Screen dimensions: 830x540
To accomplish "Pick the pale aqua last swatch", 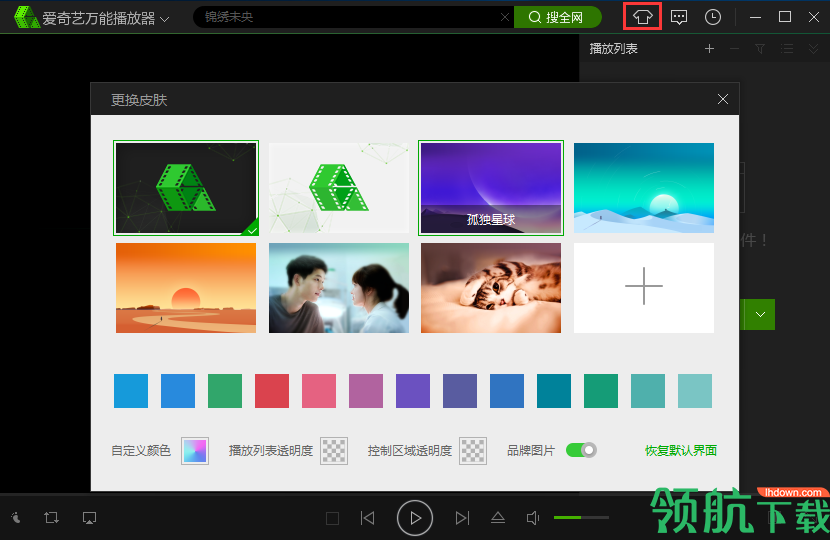I will point(695,391).
